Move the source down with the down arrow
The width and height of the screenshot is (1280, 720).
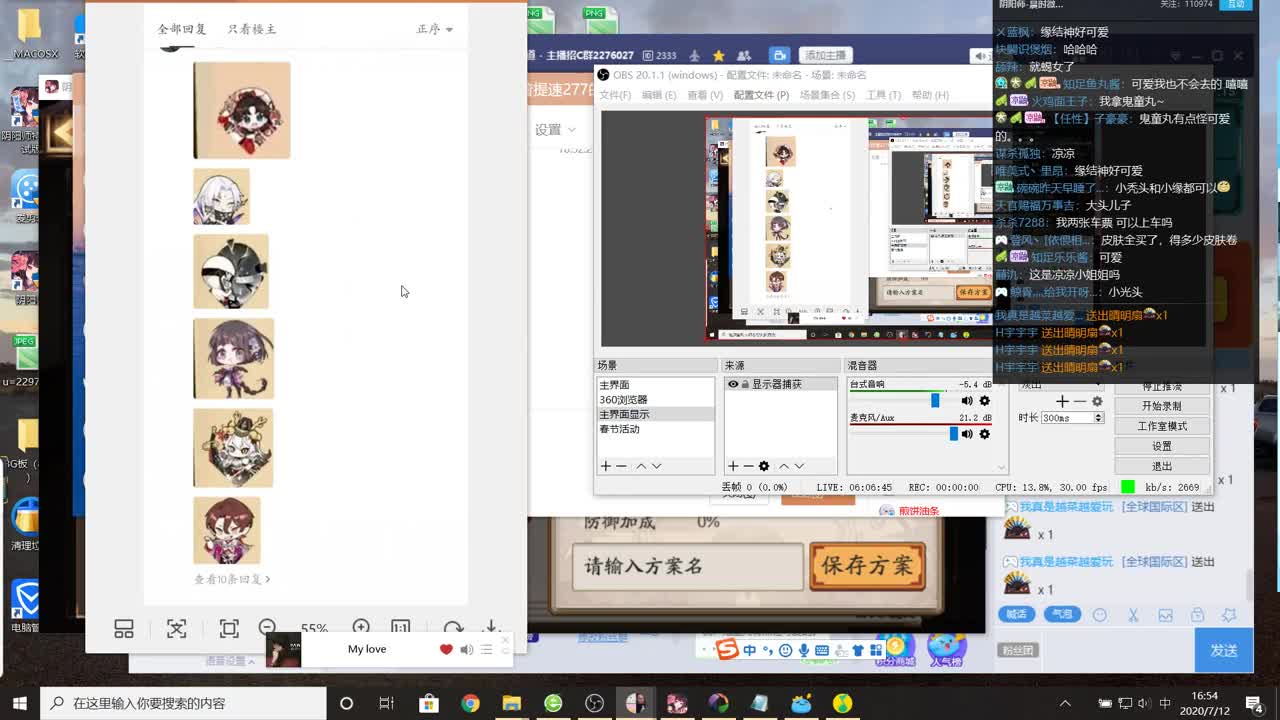pos(799,466)
